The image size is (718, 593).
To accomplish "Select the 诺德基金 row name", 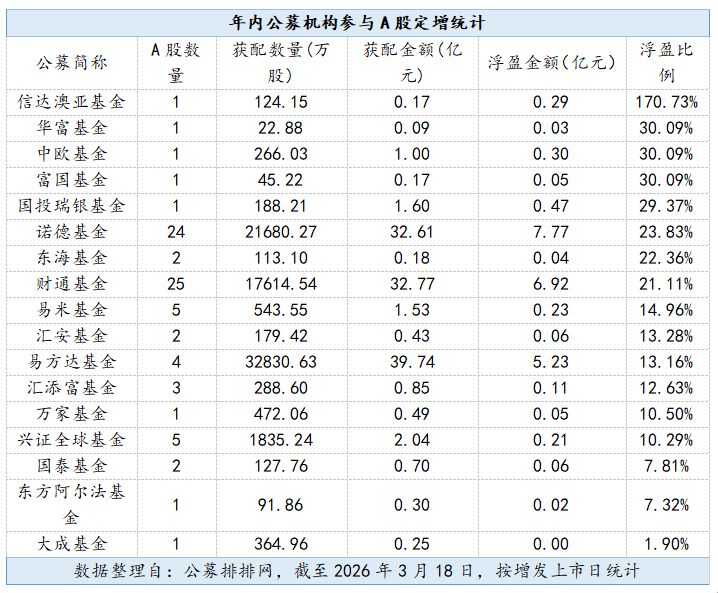I will coord(71,232).
